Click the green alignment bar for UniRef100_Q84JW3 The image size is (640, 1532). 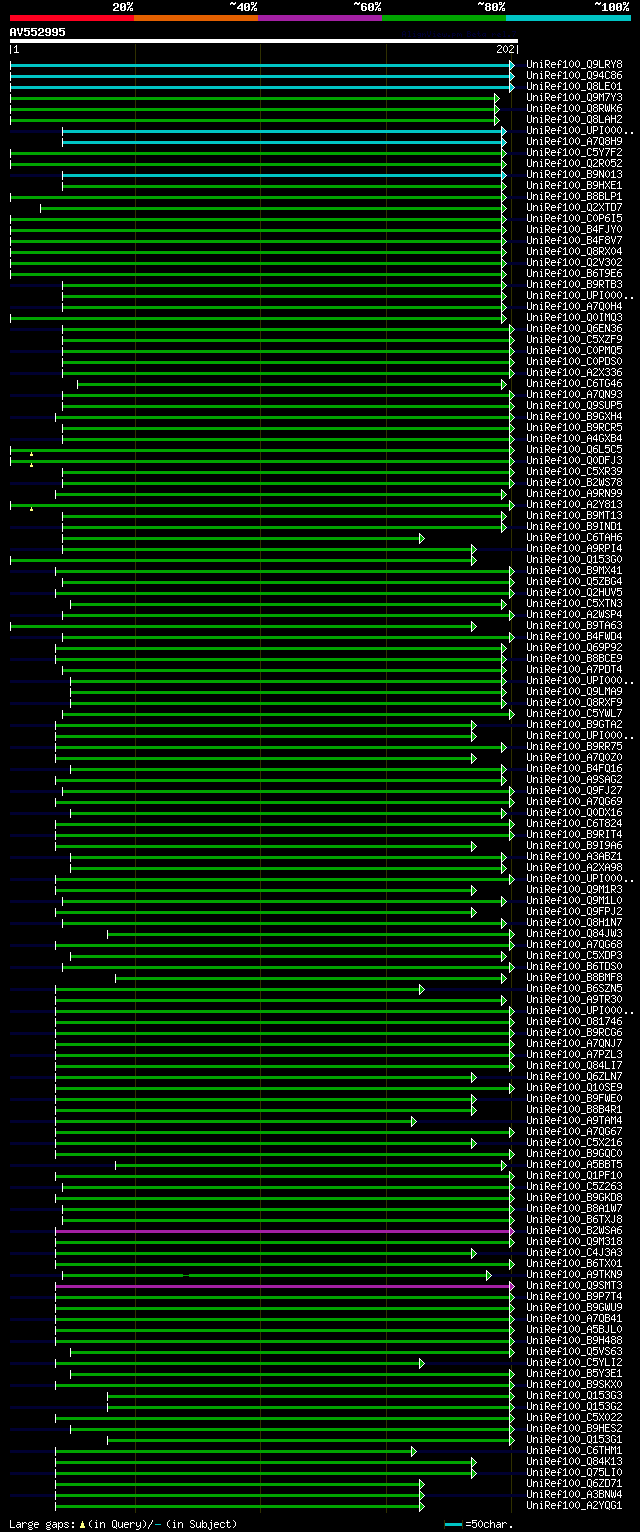pyautogui.click(x=310, y=934)
